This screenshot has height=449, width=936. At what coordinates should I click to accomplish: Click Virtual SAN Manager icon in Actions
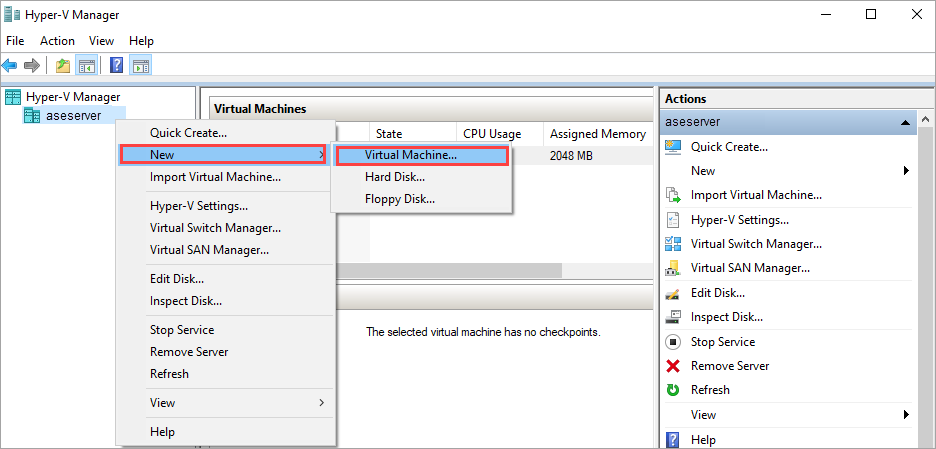coord(673,268)
